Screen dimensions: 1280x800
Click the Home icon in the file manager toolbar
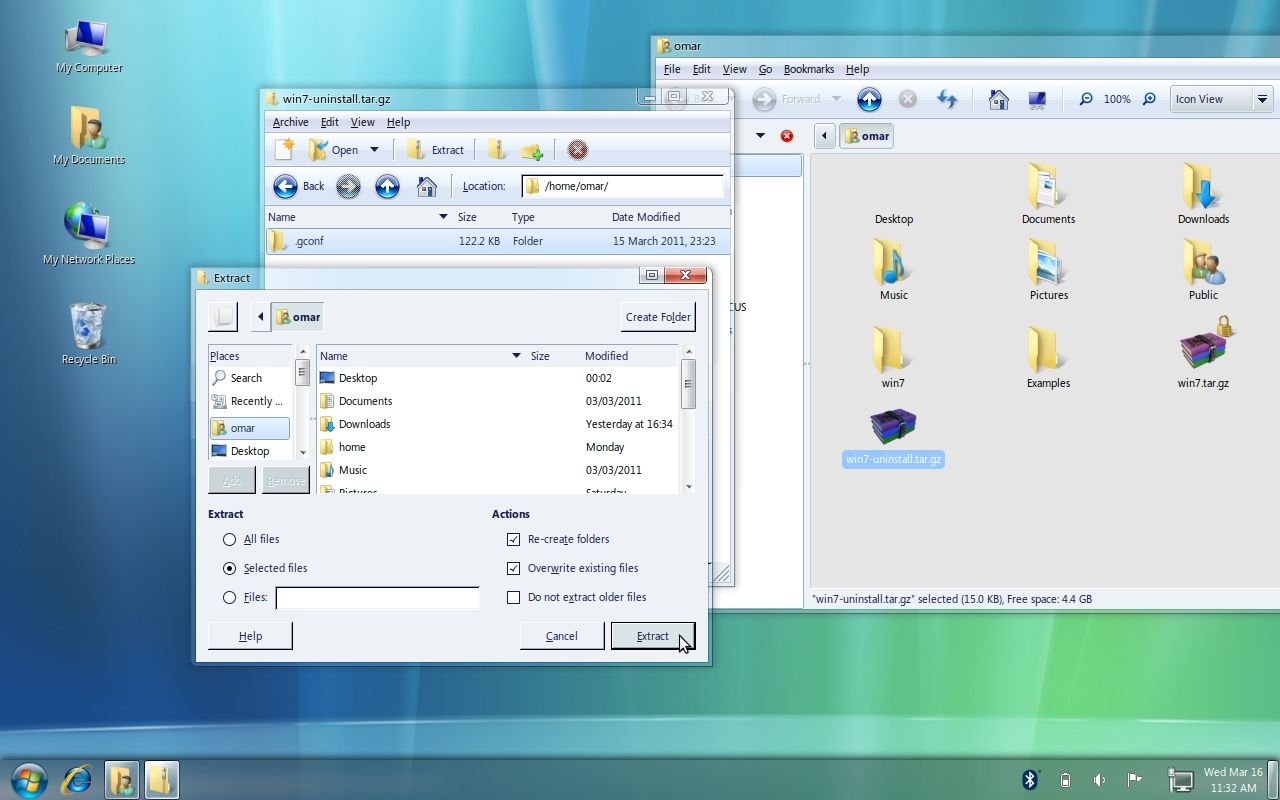[x=998, y=99]
